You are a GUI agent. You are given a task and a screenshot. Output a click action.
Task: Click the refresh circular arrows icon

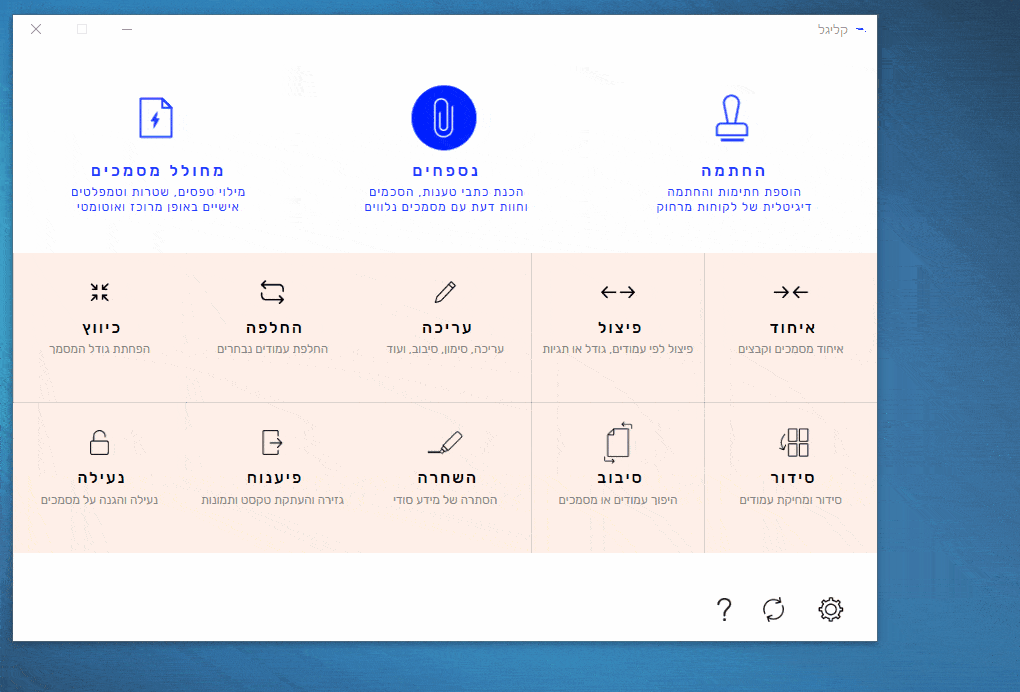tap(774, 609)
